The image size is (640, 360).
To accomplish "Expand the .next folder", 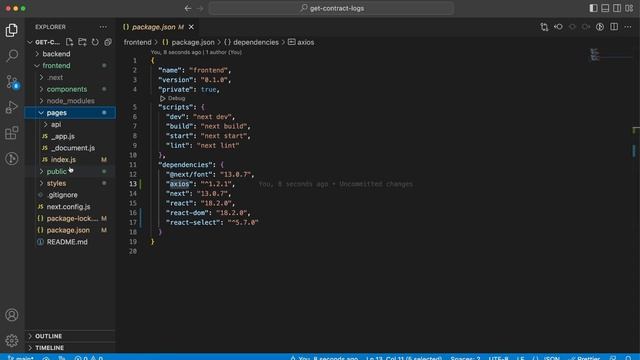I will point(70,77).
